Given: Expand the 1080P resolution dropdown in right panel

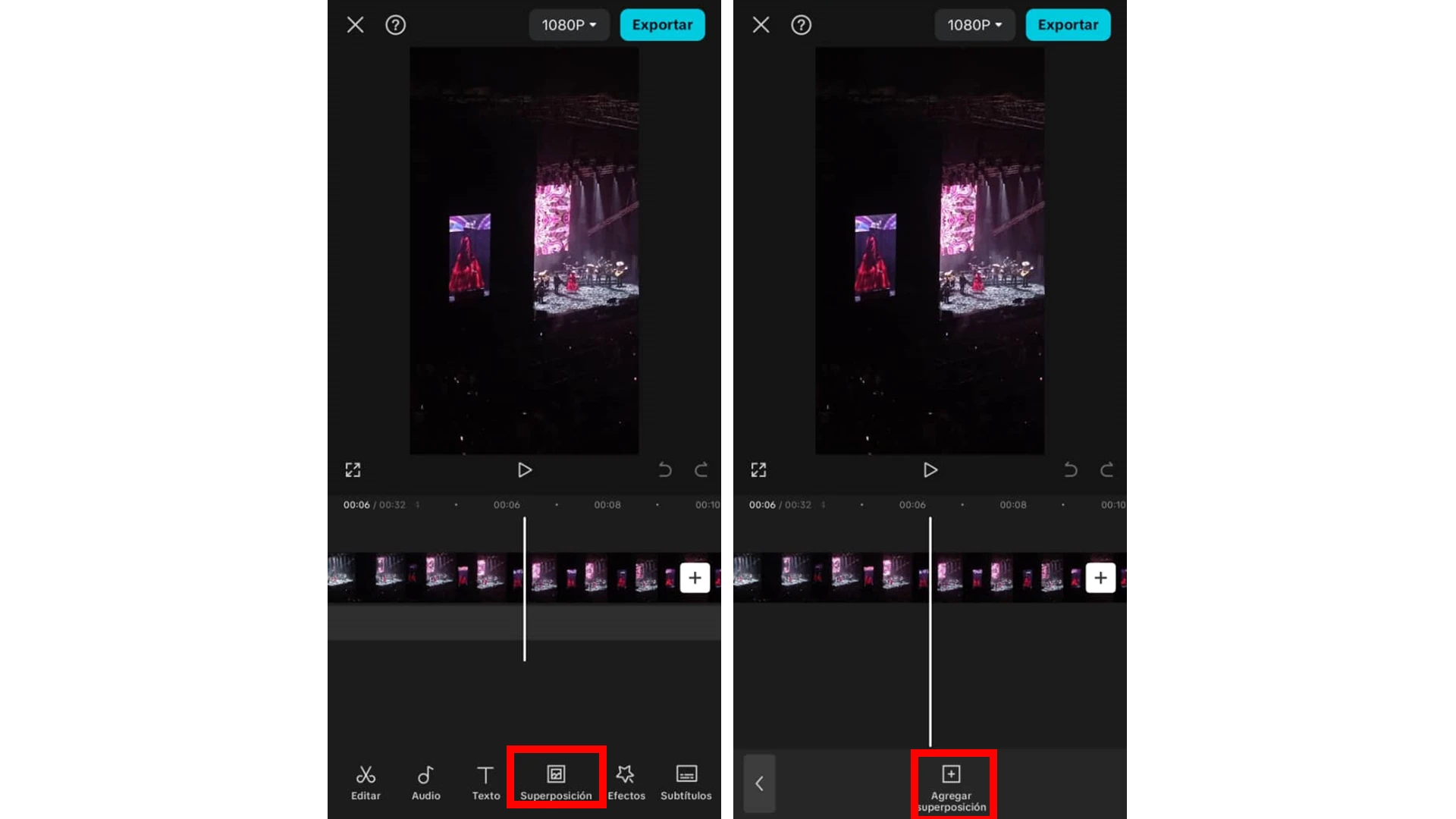Looking at the screenshot, I should coord(974,25).
